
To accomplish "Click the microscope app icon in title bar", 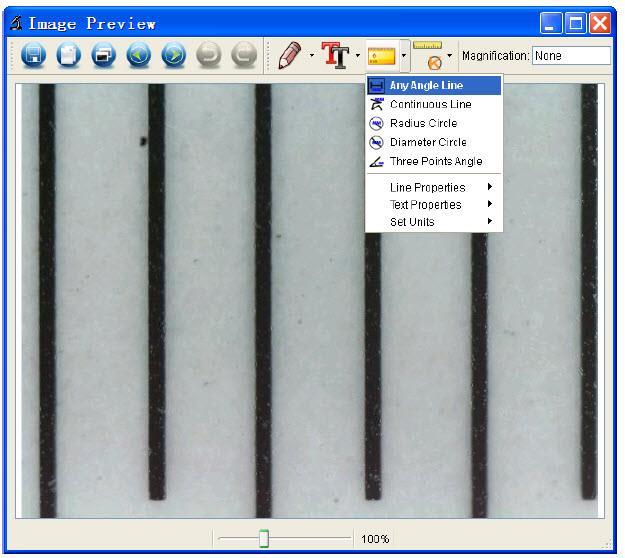I will [16, 23].
